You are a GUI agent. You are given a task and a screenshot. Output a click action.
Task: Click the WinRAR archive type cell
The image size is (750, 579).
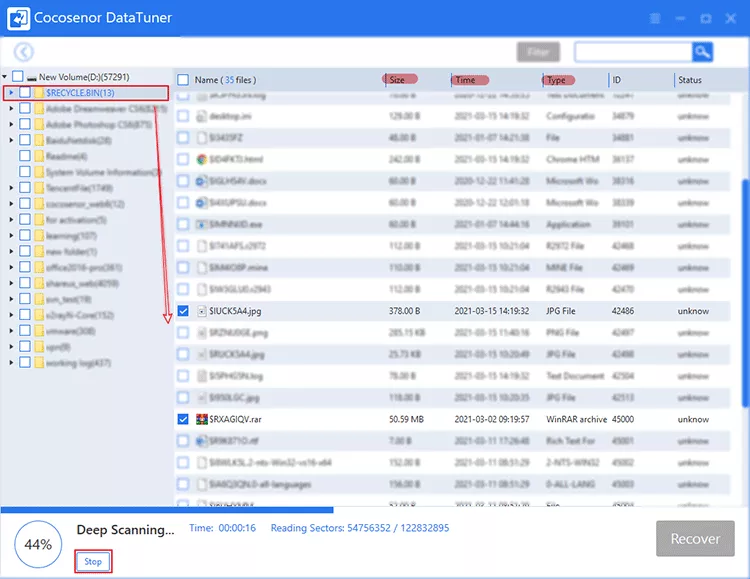click(576, 419)
